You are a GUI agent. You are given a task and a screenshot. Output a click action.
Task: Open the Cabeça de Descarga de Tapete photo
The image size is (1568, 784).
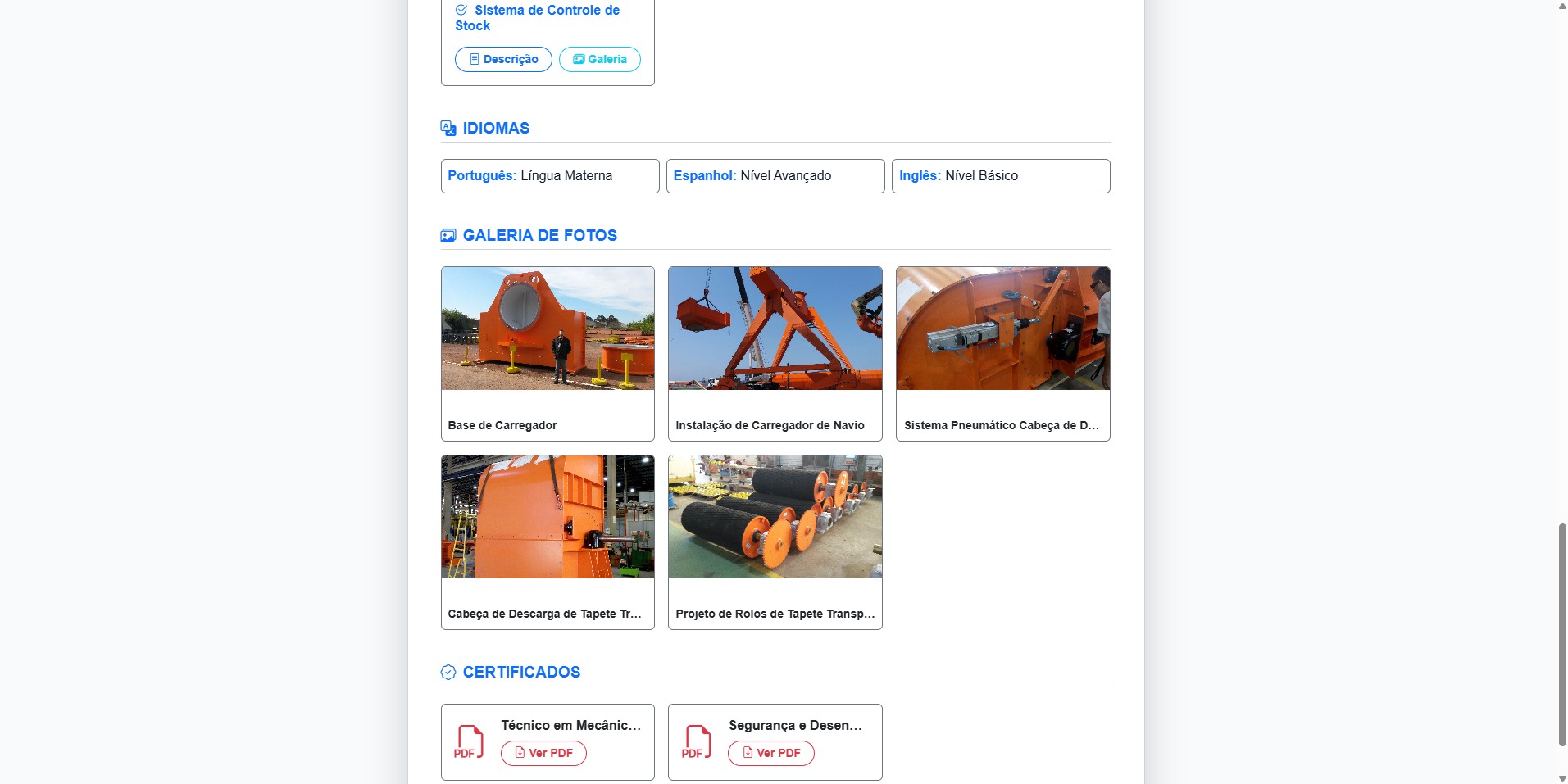coord(548,542)
